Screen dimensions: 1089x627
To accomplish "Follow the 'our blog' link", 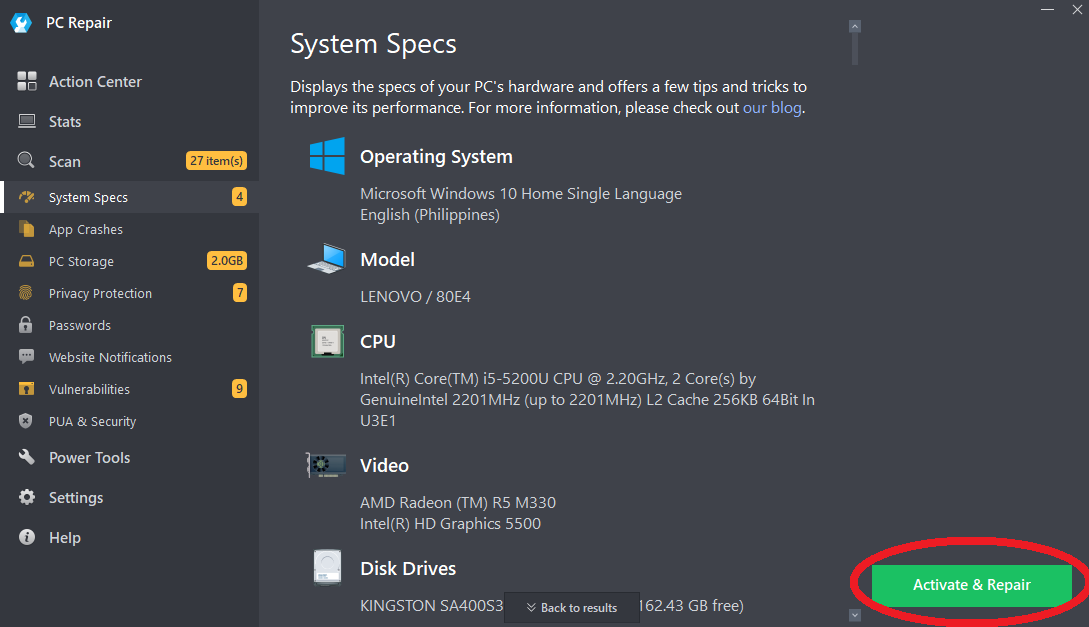I will (x=772, y=108).
